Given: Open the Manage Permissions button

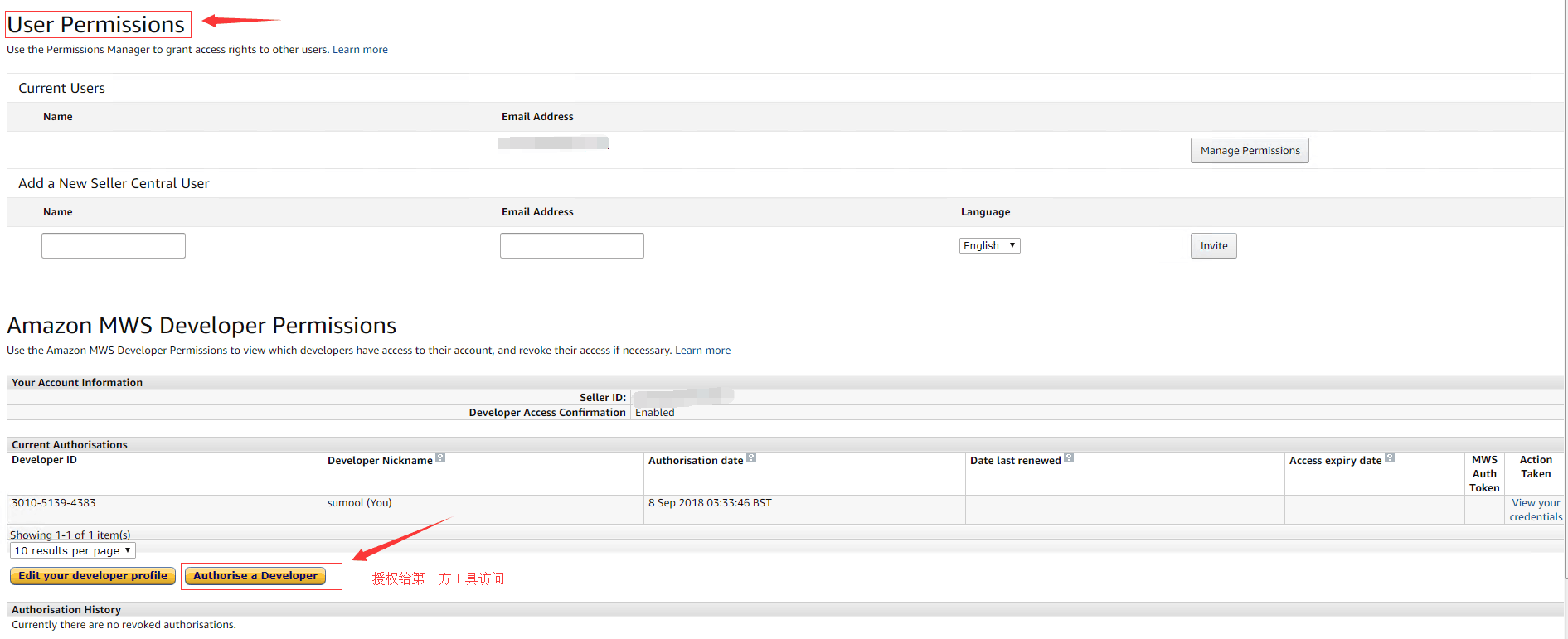Looking at the screenshot, I should point(1250,151).
